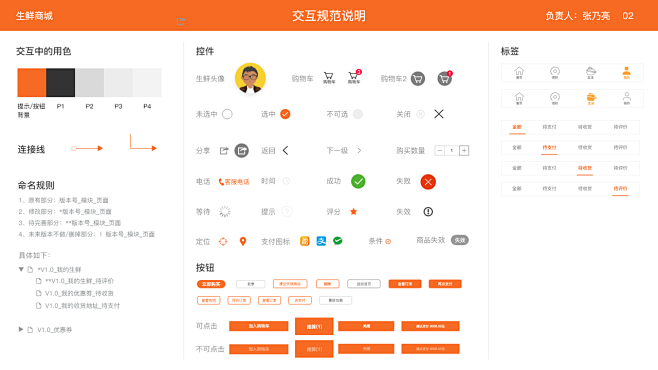This screenshot has width=658, height=370.
Task: Click the black exclamation circle icon
Action: tap(428, 211)
